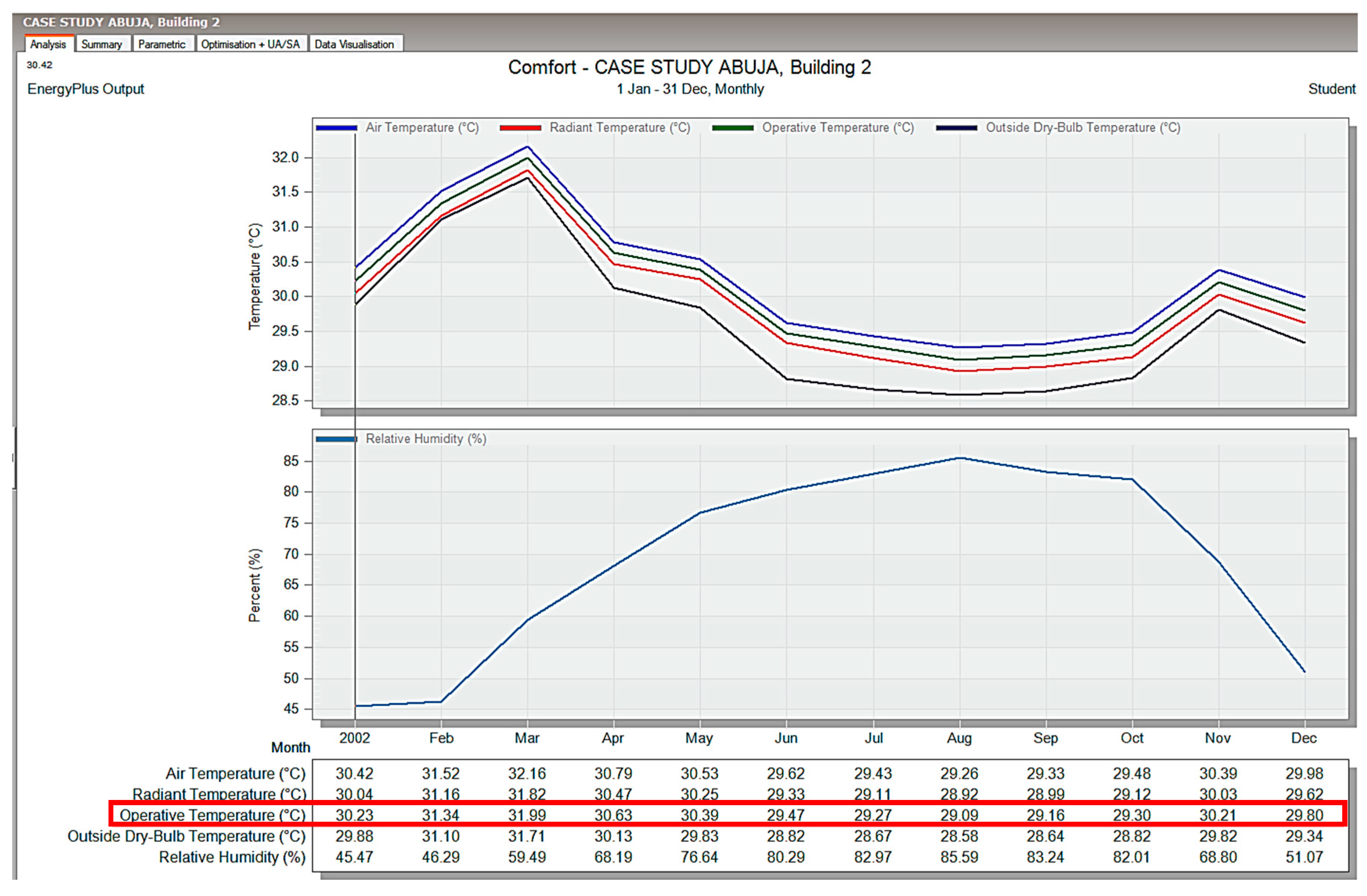The image size is (1367, 896).
Task: Select Optimisation + UA/SA tab
Action: [250, 44]
